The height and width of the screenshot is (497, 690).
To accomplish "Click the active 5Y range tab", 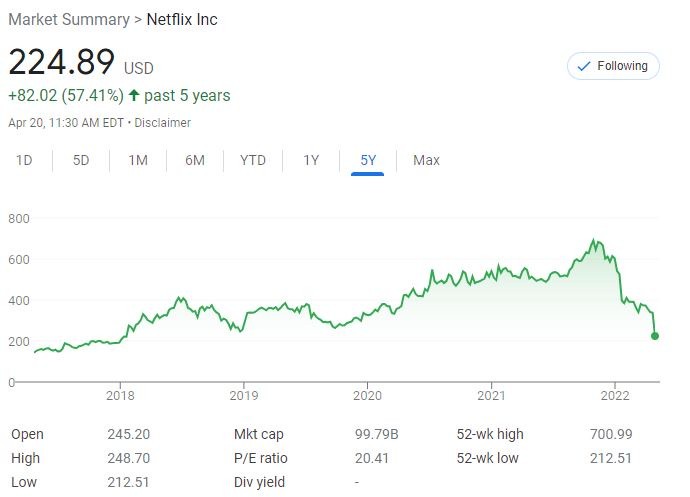I will click(x=368, y=160).
